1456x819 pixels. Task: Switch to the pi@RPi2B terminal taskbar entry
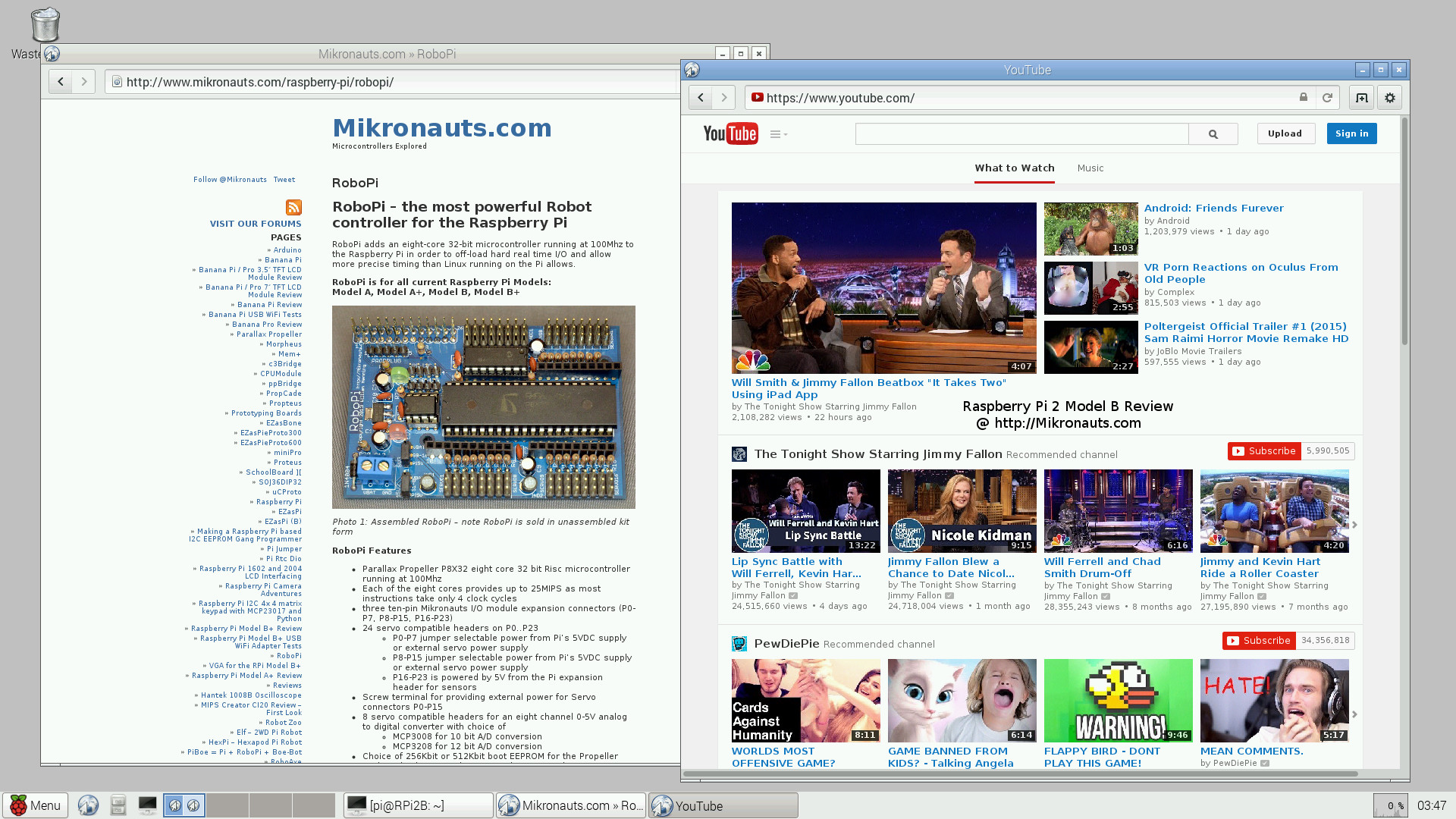[419, 805]
